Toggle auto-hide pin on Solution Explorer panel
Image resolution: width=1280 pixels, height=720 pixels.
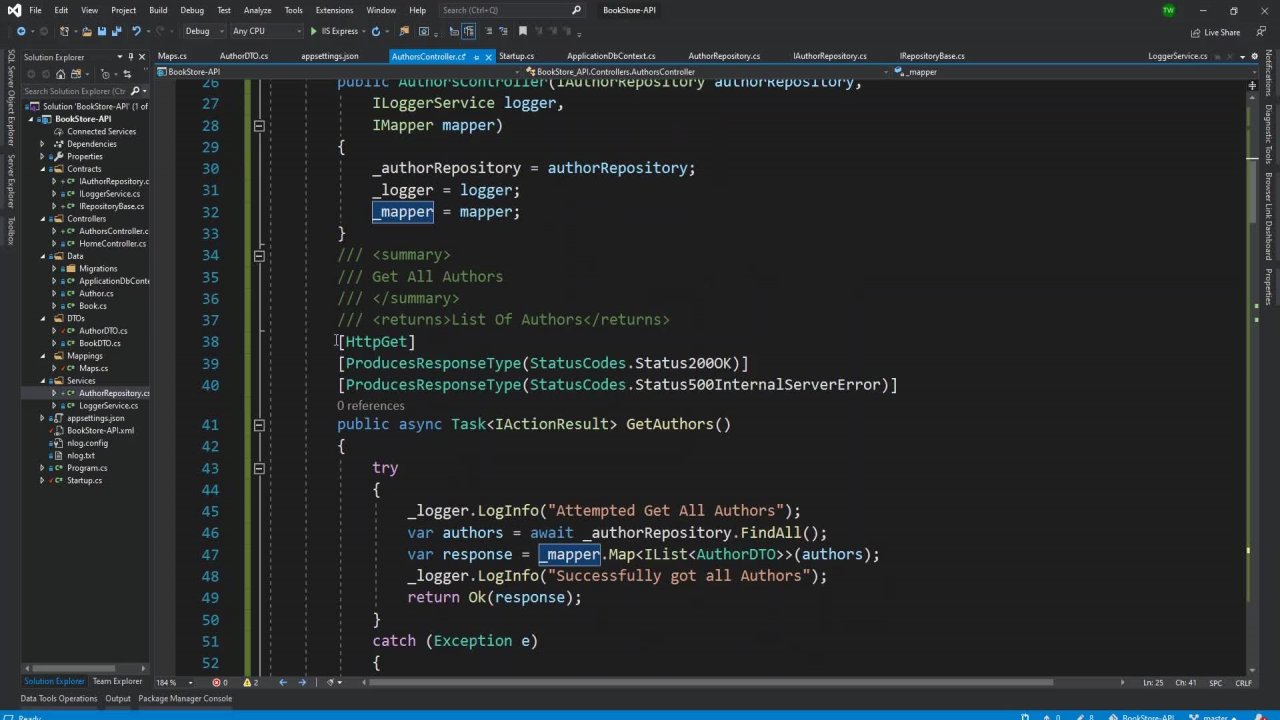(131, 57)
